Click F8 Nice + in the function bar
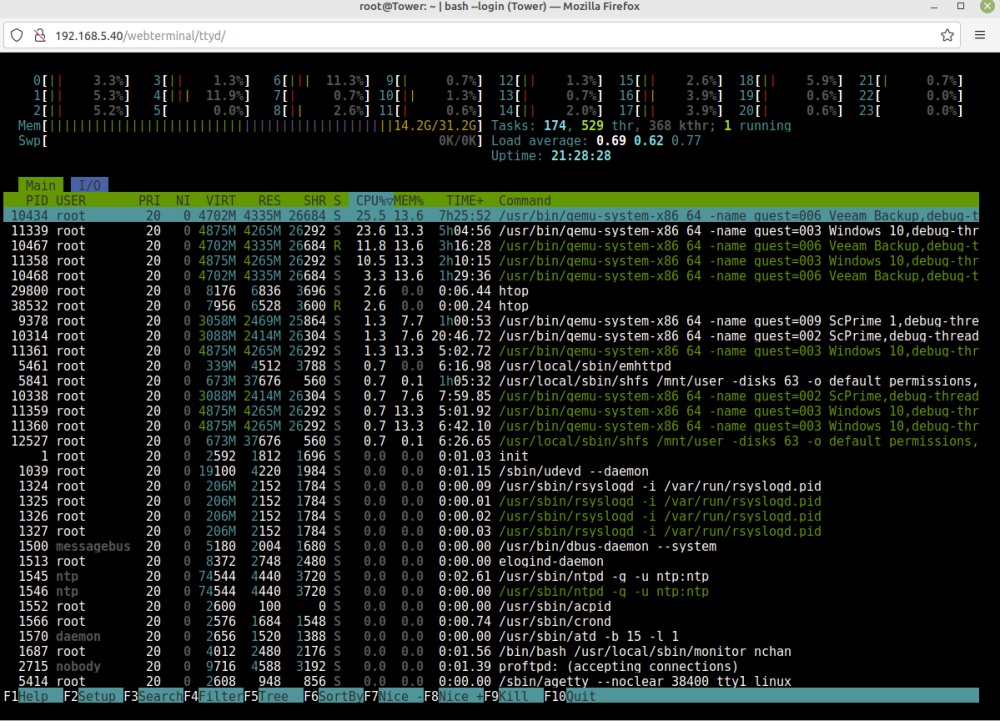The width and height of the screenshot is (1000, 721). [x=453, y=696]
